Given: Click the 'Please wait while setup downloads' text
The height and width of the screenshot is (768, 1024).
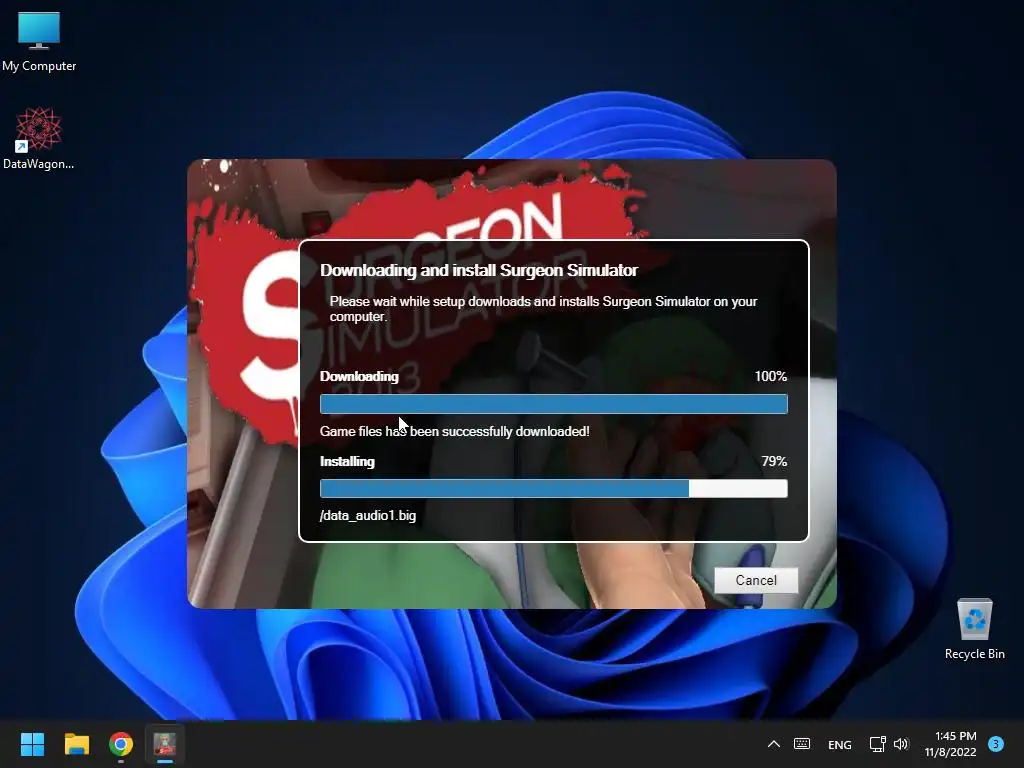Looking at the screenshot, I should pyautogui.click(x=543, y=309).
